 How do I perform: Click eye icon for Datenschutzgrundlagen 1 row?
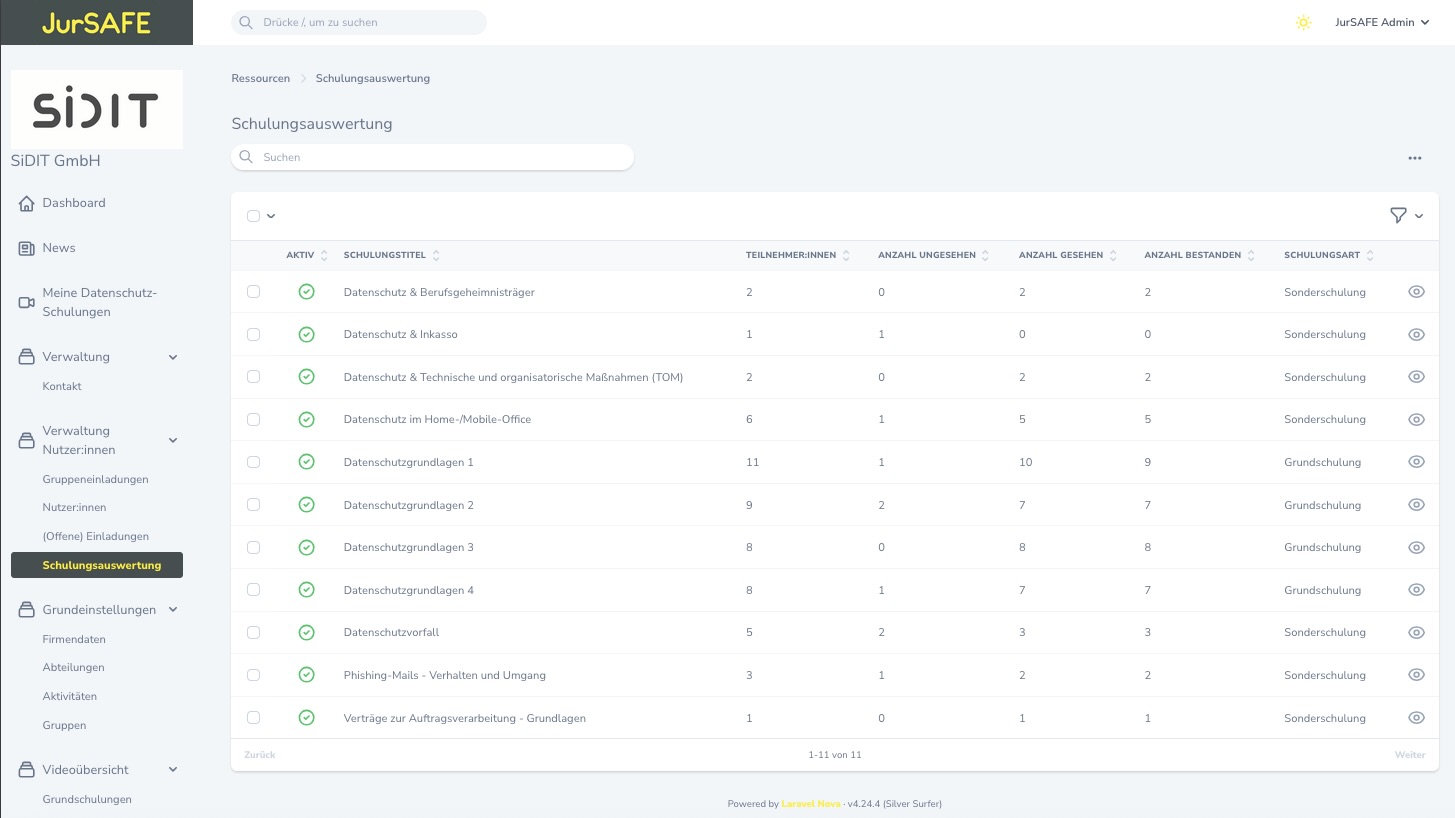point(1415,462)
